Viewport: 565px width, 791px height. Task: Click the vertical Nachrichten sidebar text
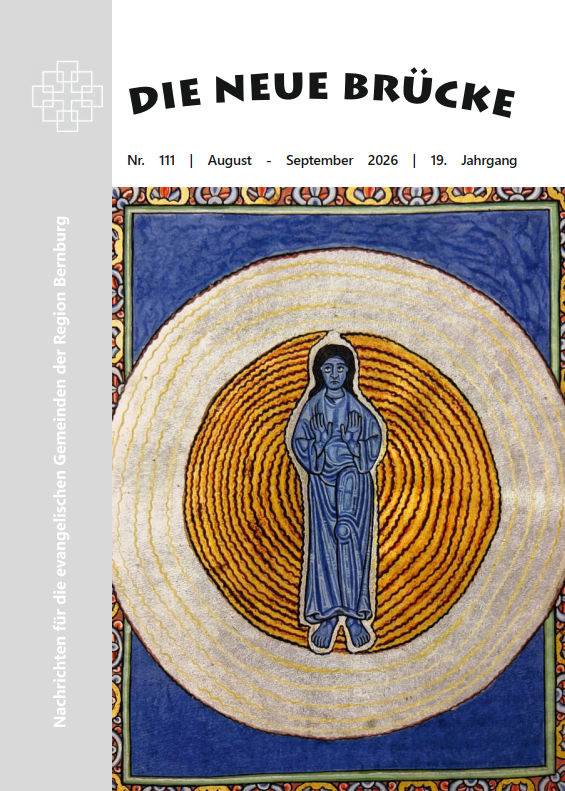(x=60, y=472)
